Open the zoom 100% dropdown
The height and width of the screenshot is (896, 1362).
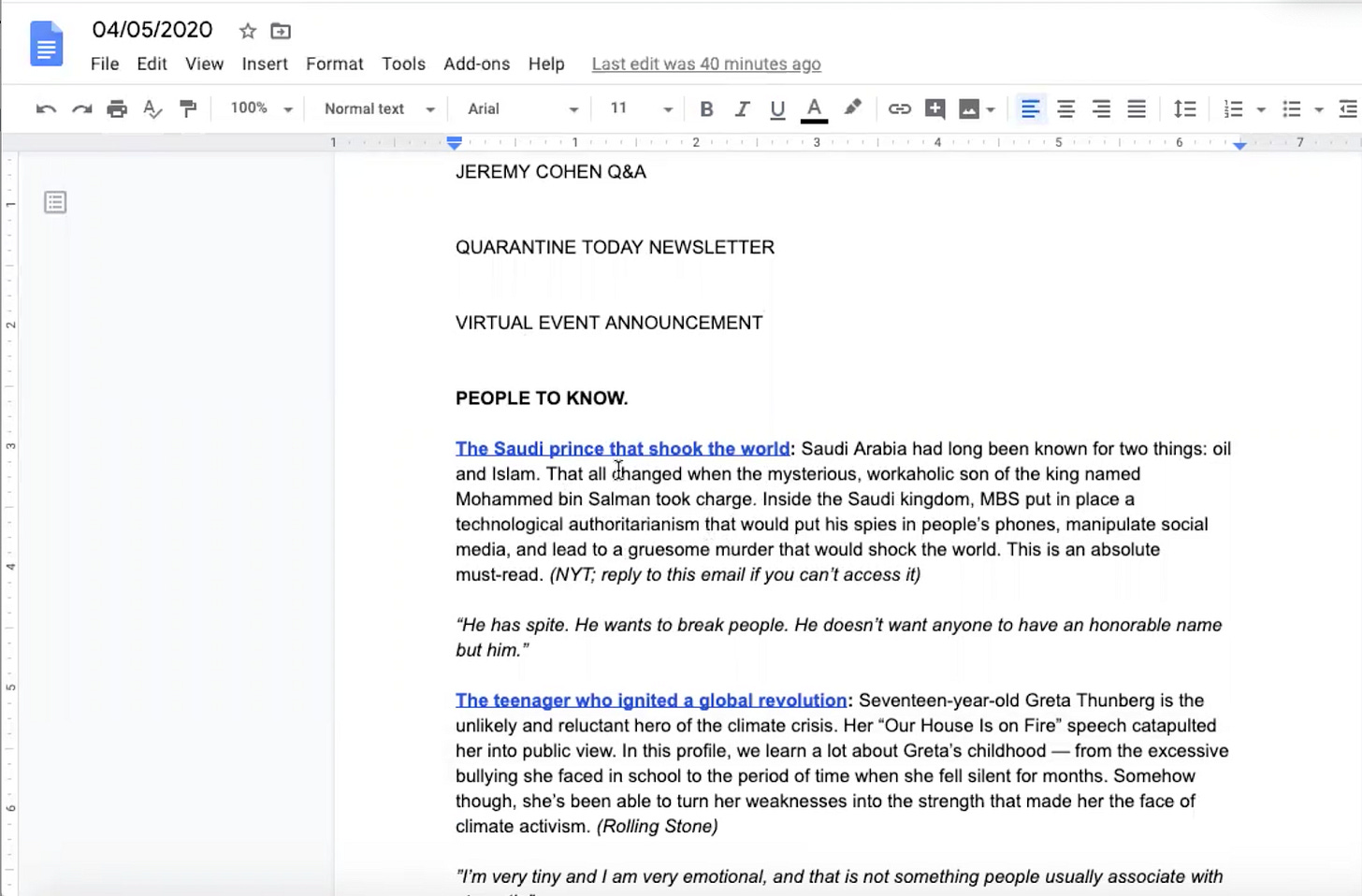[x=261, y=108]
